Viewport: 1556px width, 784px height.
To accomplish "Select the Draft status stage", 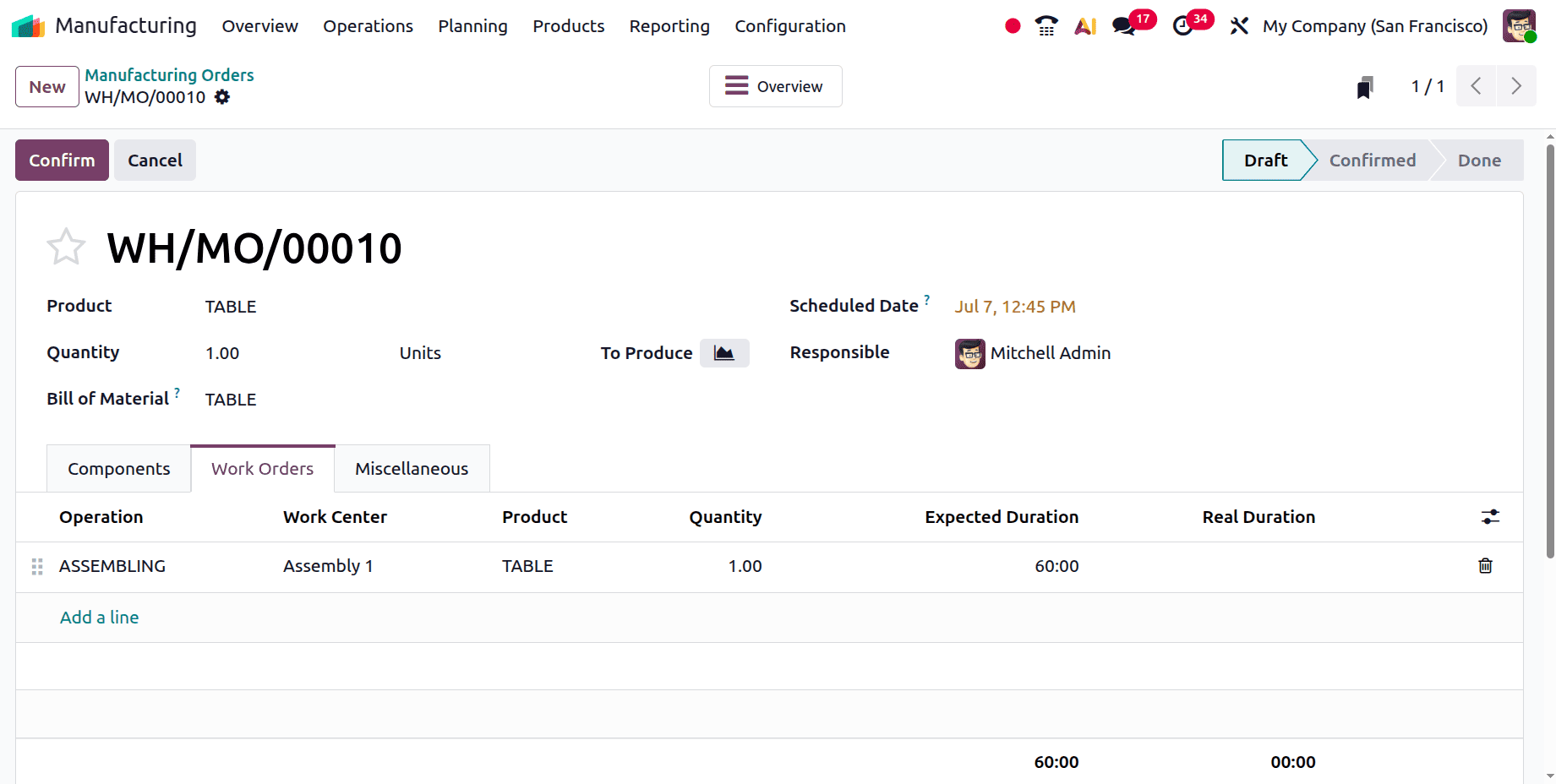I will click(1265, 161).
